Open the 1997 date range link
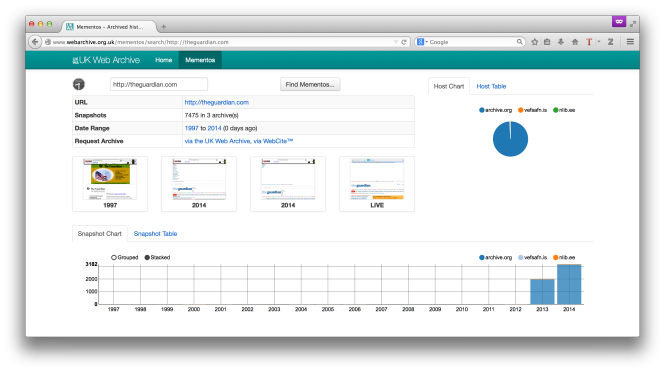Screen dimensions: 665x372 [x=191, y=128]
